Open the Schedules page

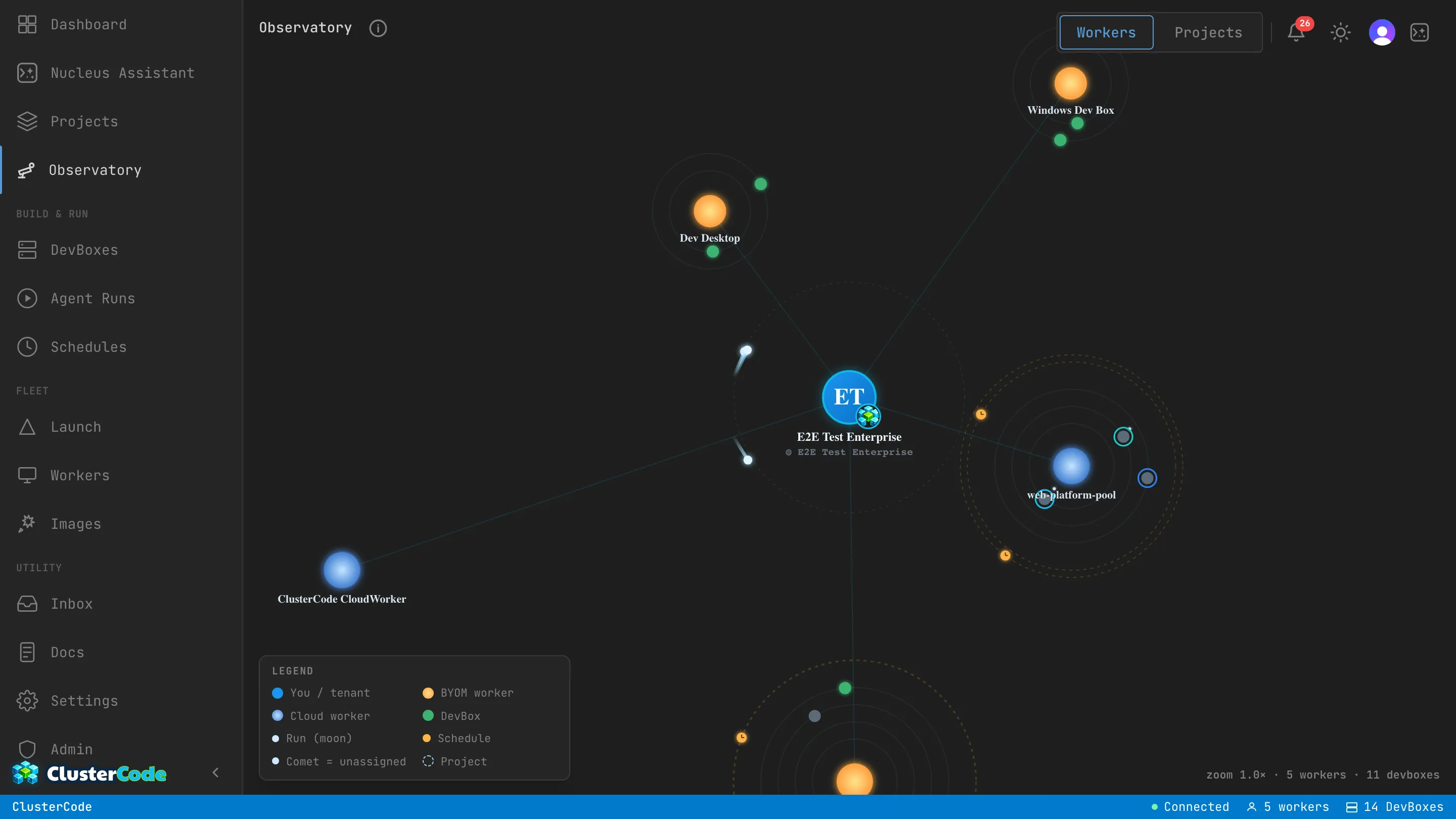point(89,347)
